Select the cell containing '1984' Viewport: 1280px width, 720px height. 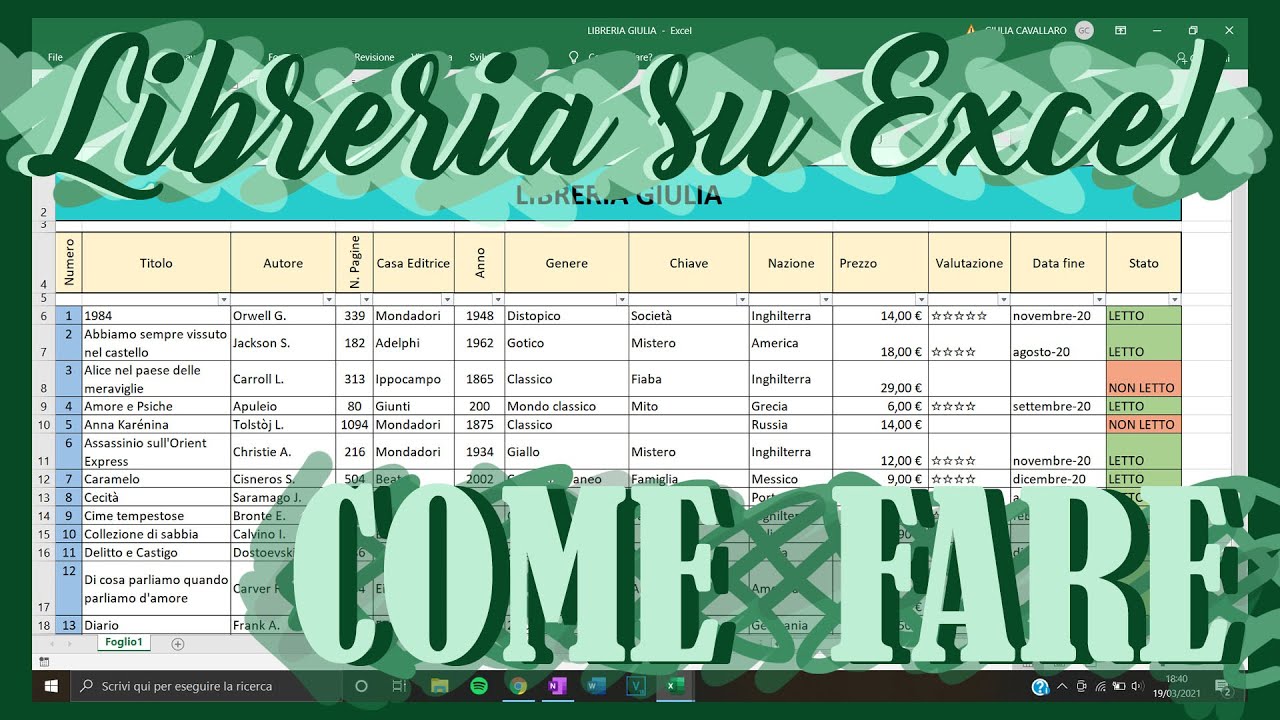[x=156, y=316]
